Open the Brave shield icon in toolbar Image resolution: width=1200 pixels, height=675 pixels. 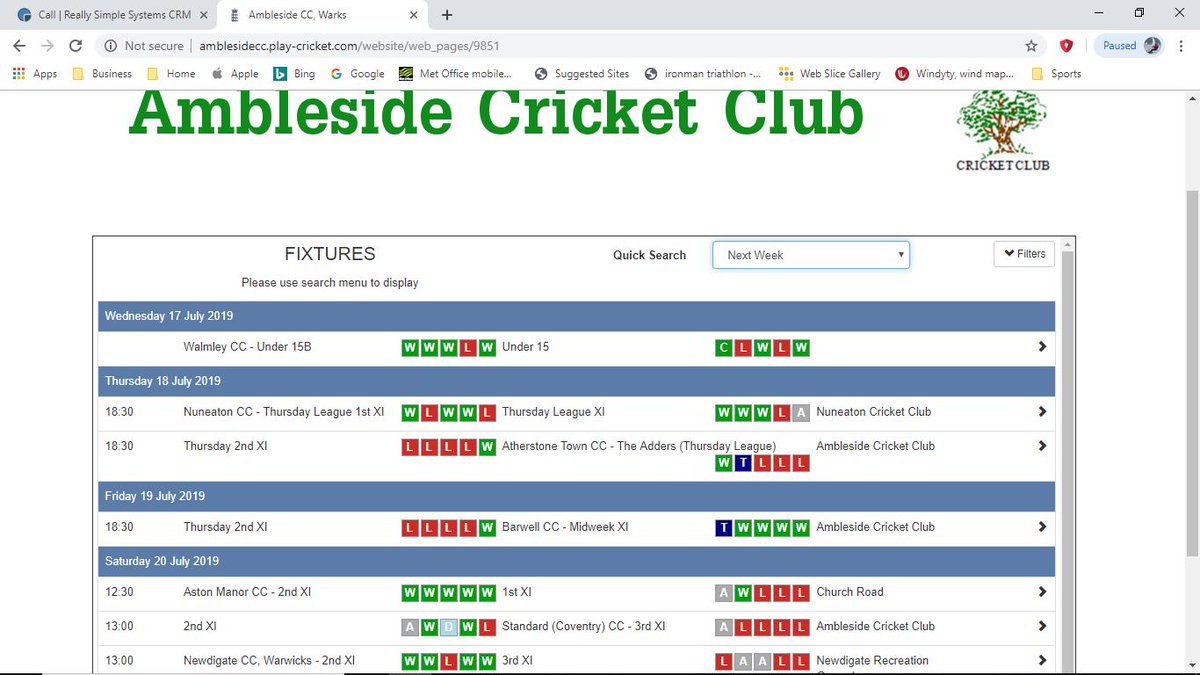click(1066, 45)
